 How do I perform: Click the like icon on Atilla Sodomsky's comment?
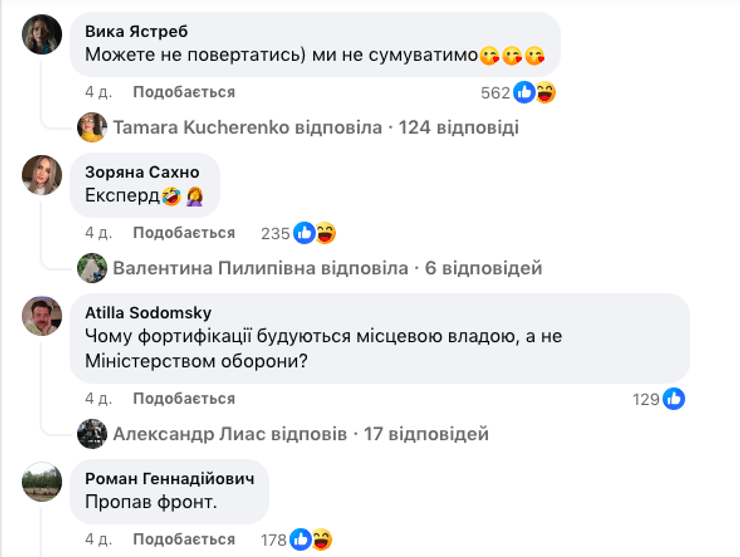pos(674,399)
